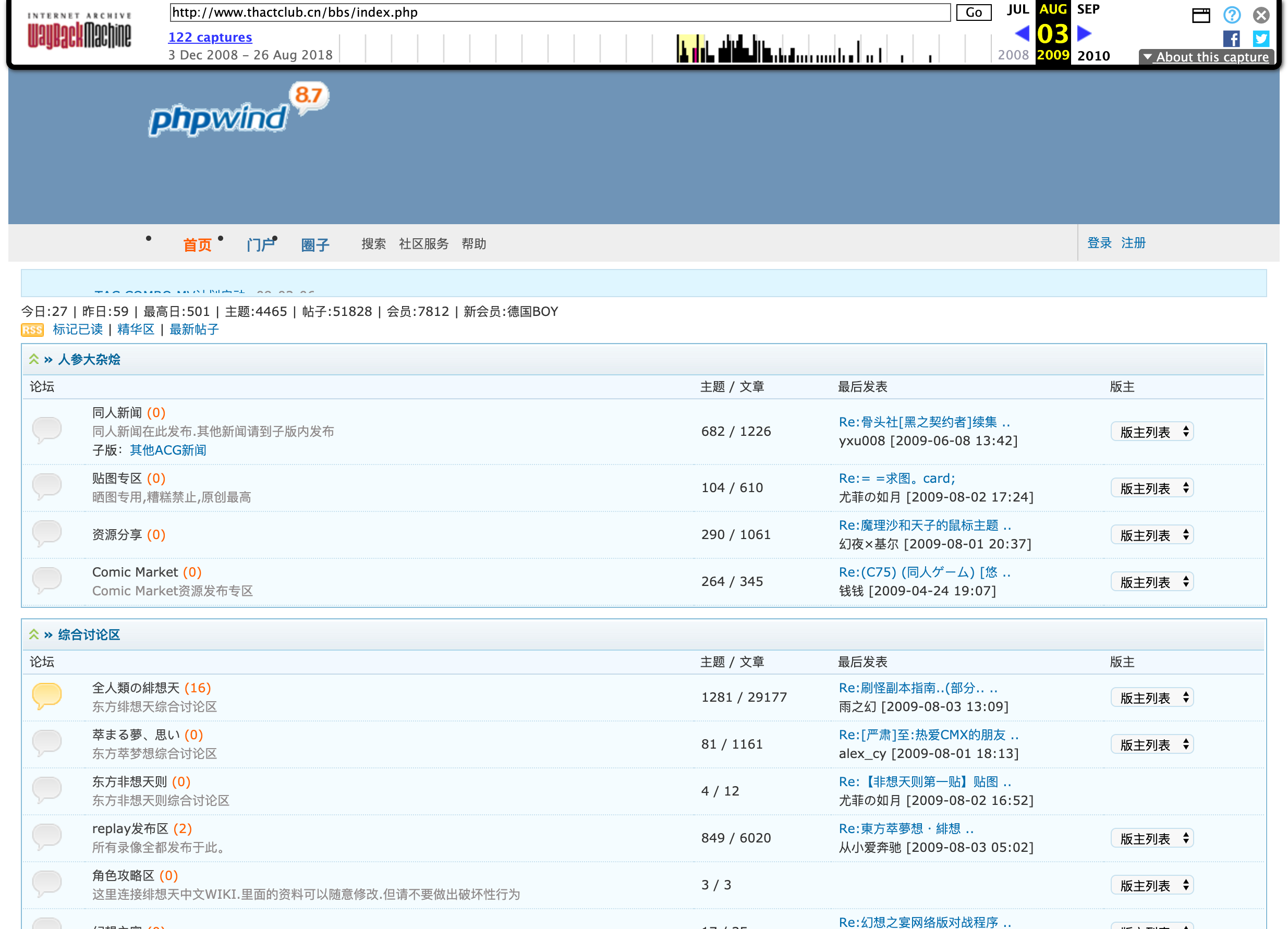Open the 122 captures link

point(210,38)
